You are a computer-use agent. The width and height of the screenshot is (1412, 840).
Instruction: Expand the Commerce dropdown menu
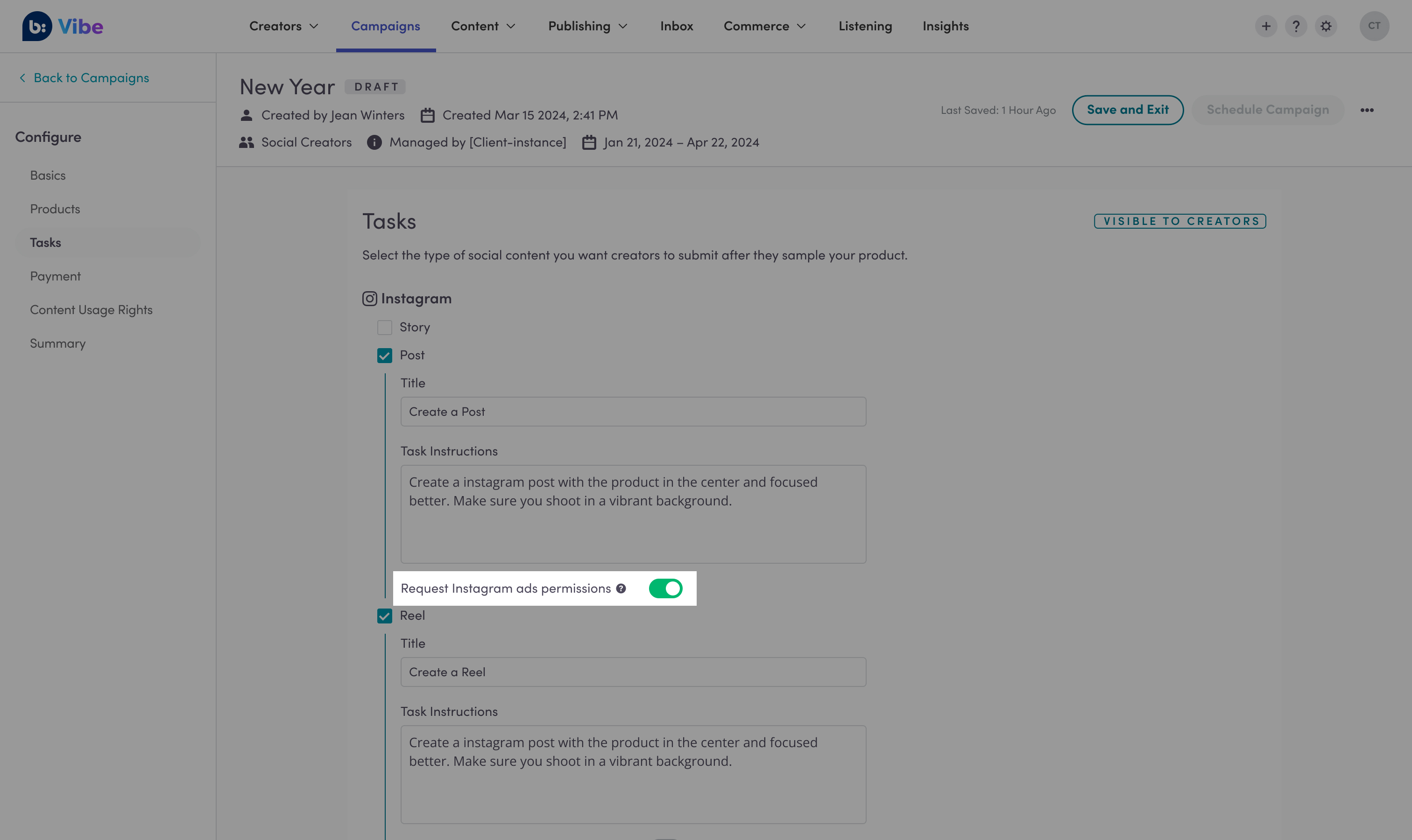click(765, 26)
